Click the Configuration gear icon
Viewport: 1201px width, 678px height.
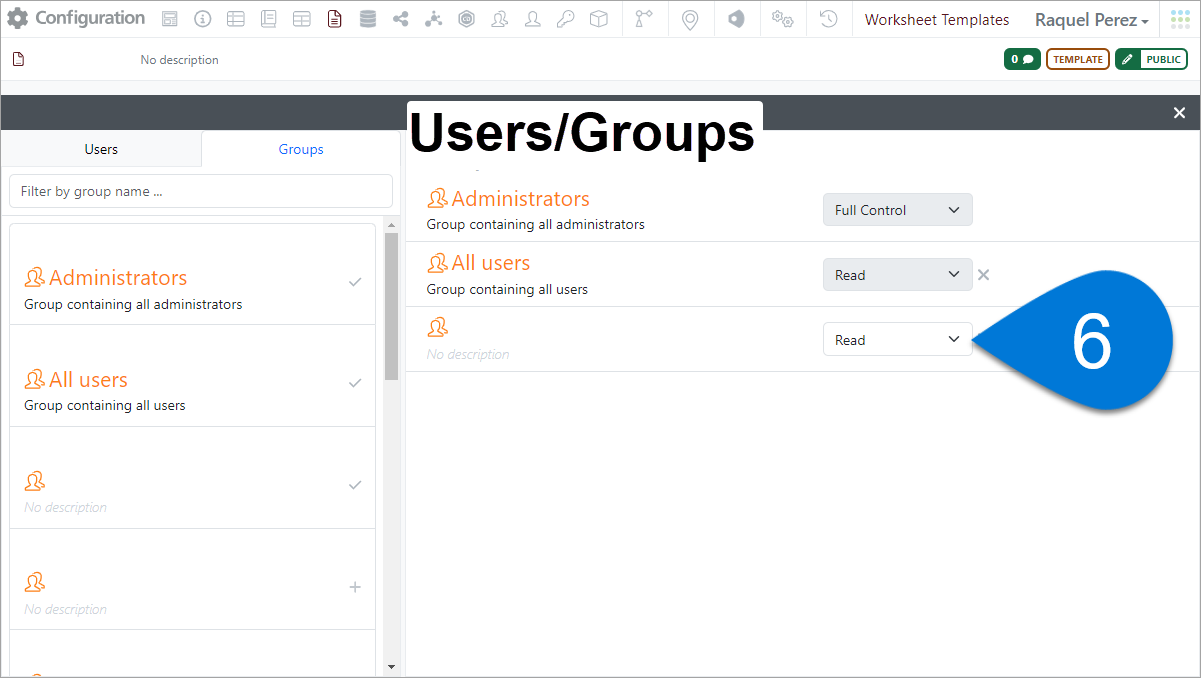[x=18, y=19]
